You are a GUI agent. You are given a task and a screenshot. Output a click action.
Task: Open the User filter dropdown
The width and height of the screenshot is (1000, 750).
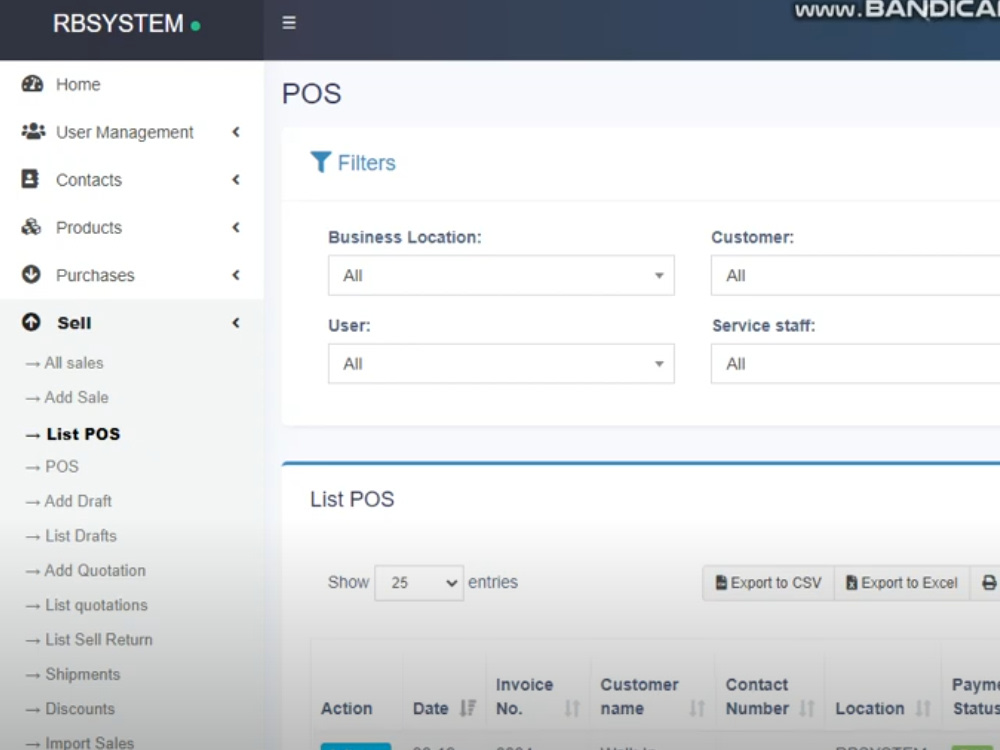click(501, 364)
